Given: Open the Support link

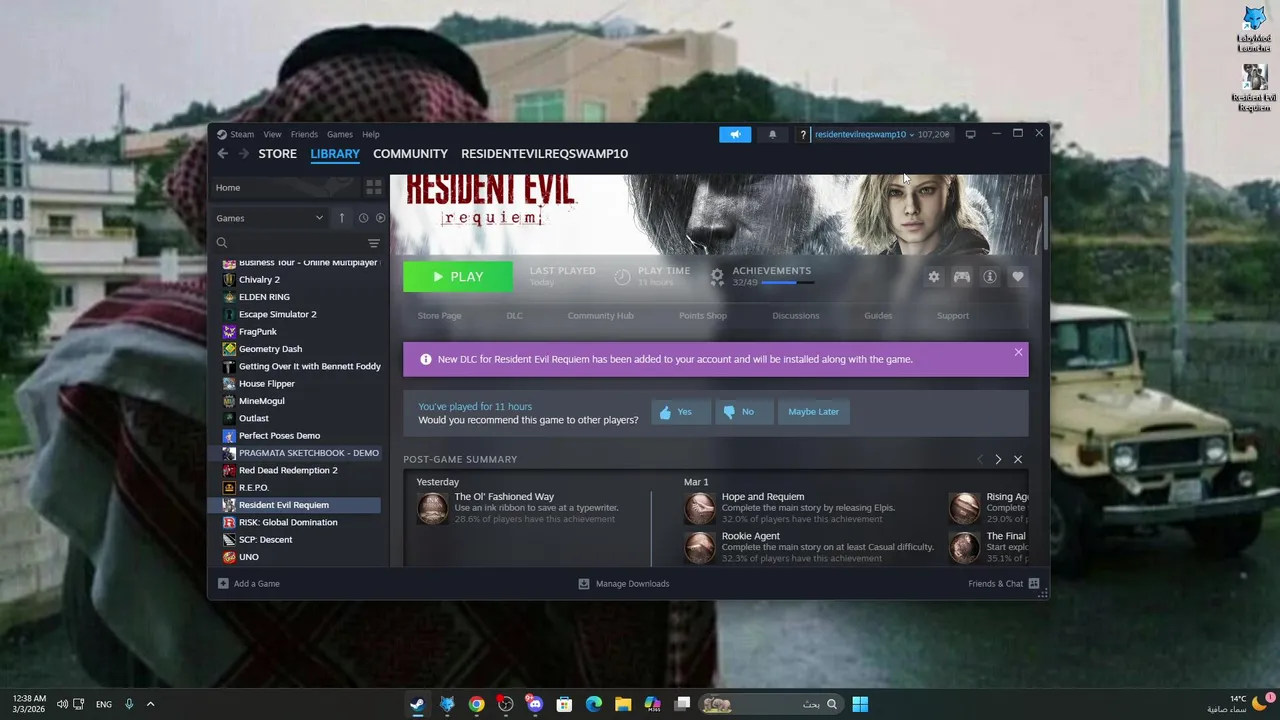Looking at the screenshot, I should [x=953, y=315].
